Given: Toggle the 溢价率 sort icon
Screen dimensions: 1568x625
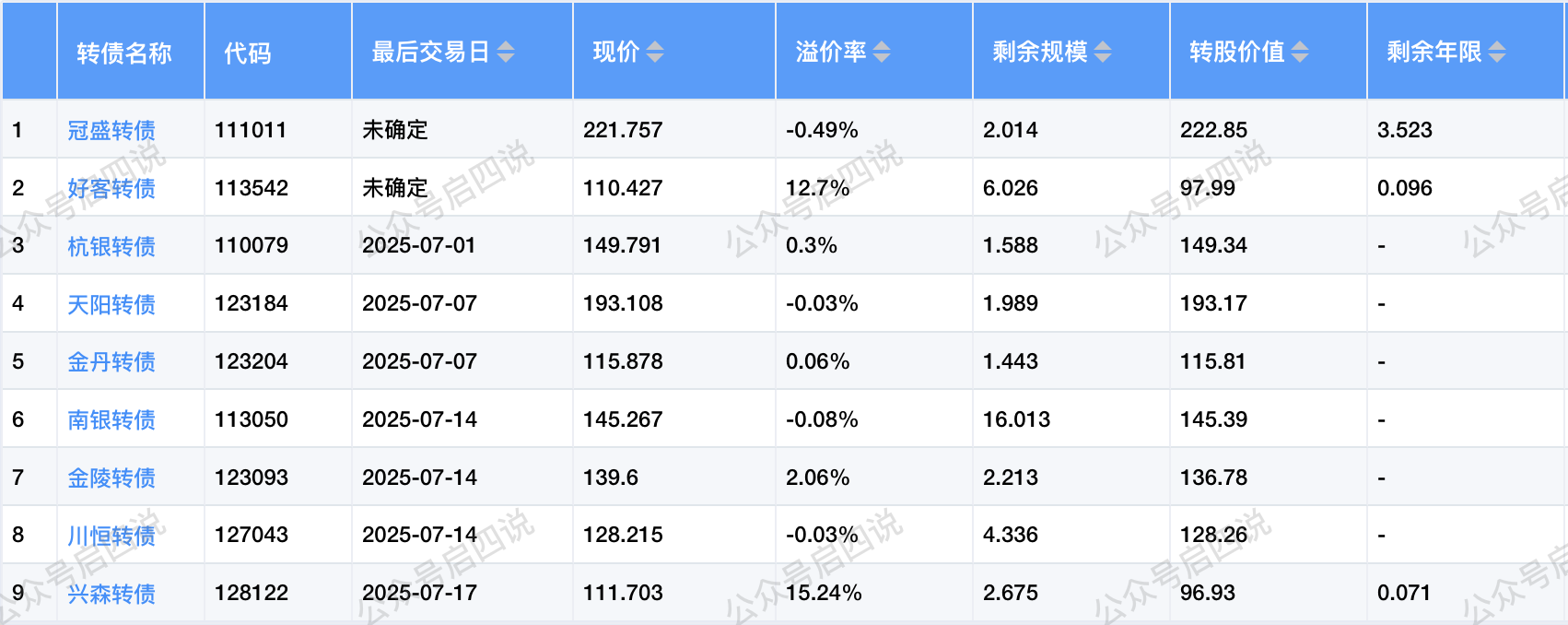Looking at the screenshot, I should [x=882, y=52].
